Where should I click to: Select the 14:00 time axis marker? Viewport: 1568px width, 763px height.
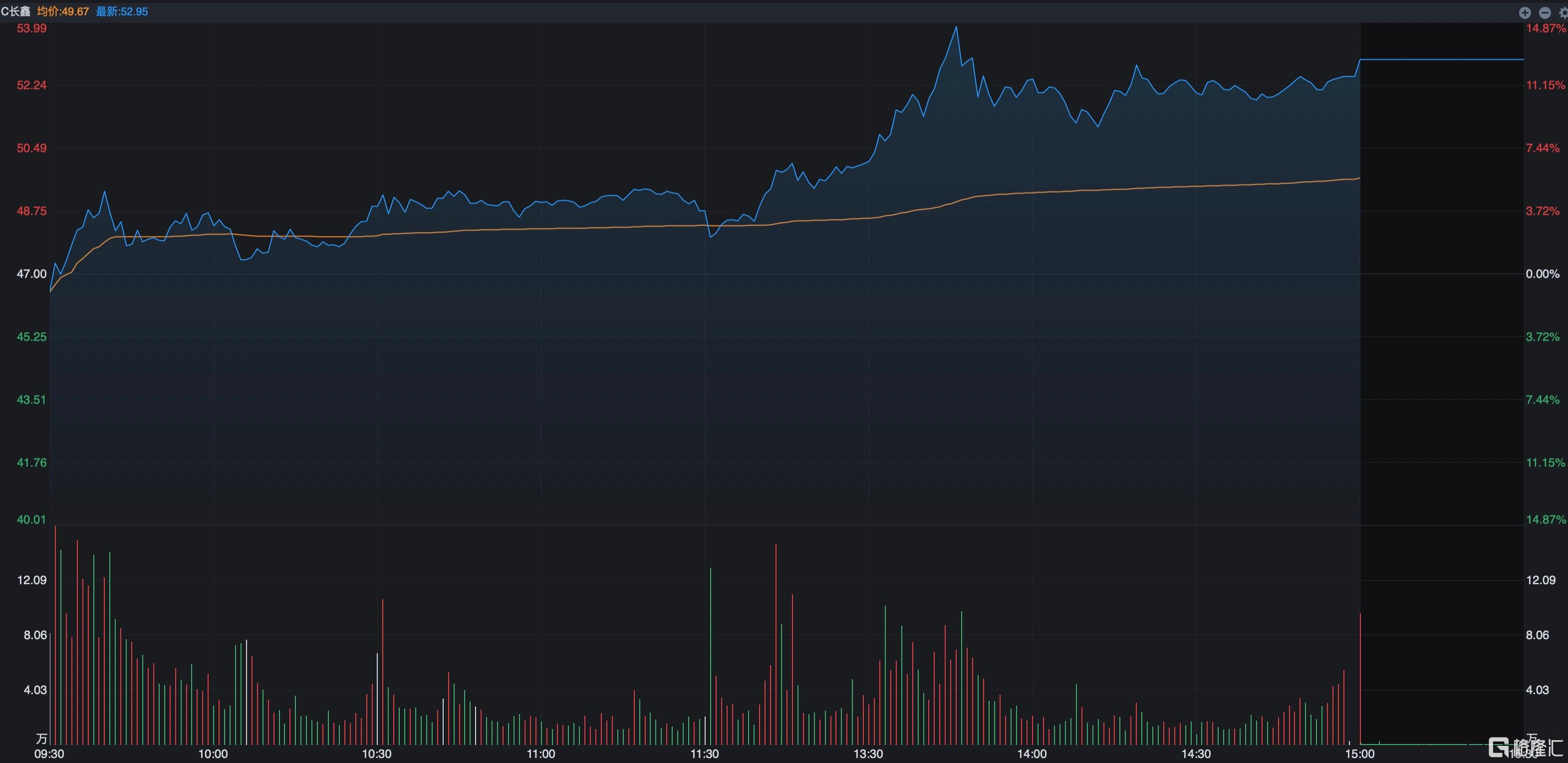(1033, 754)
